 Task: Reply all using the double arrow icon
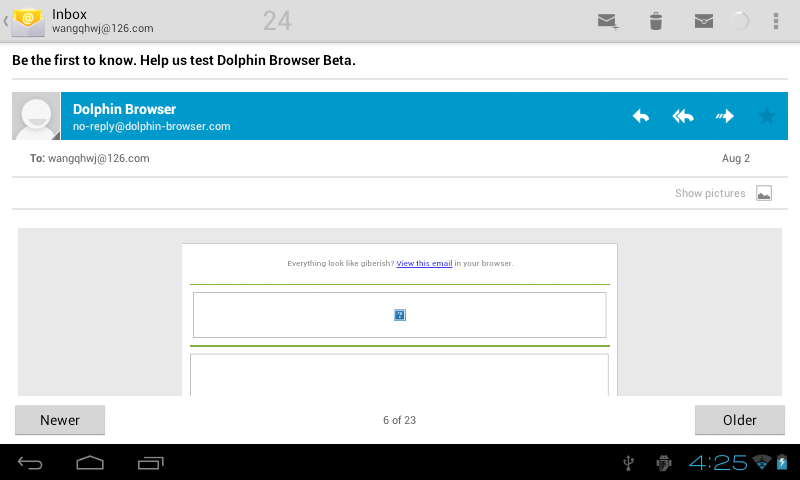click(683, 116)
